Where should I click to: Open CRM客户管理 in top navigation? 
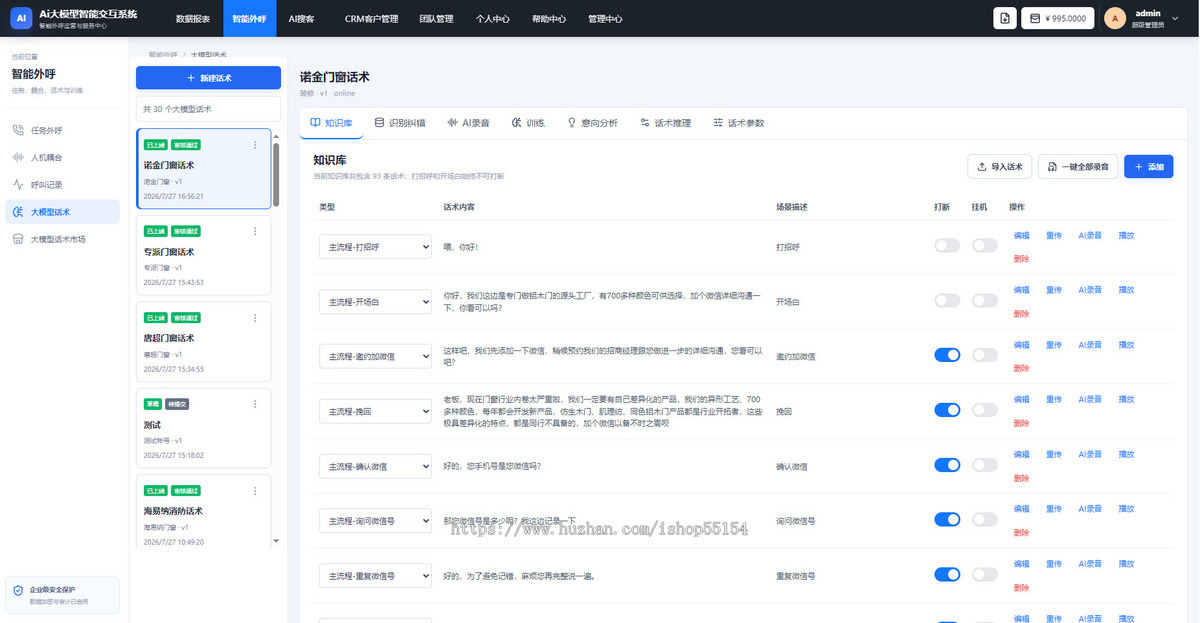pos(371,19)
